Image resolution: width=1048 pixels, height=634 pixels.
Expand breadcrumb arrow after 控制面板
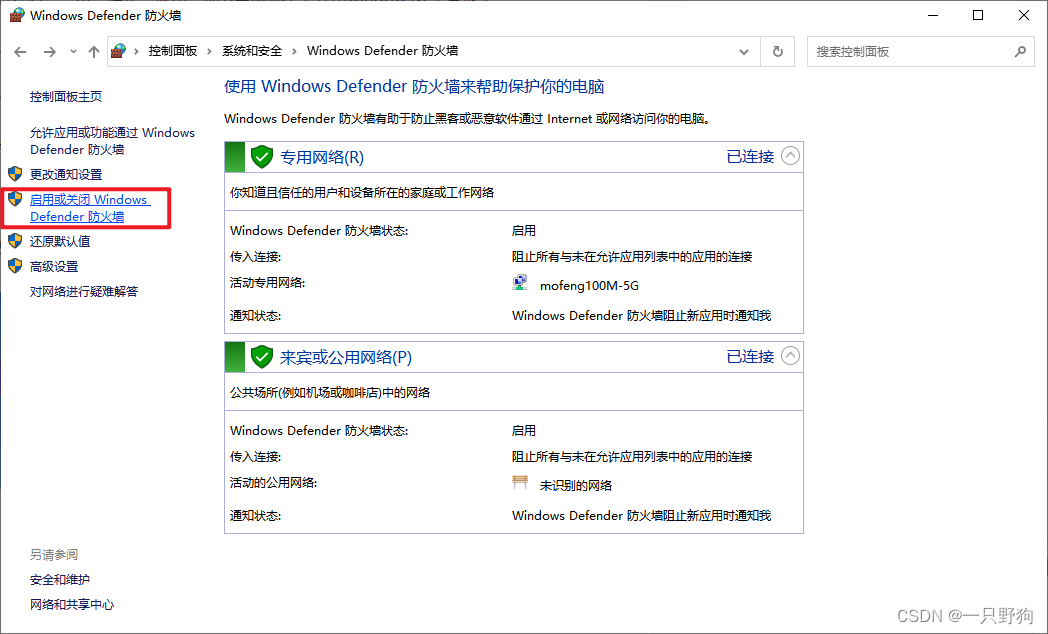(x=209, y=51)
